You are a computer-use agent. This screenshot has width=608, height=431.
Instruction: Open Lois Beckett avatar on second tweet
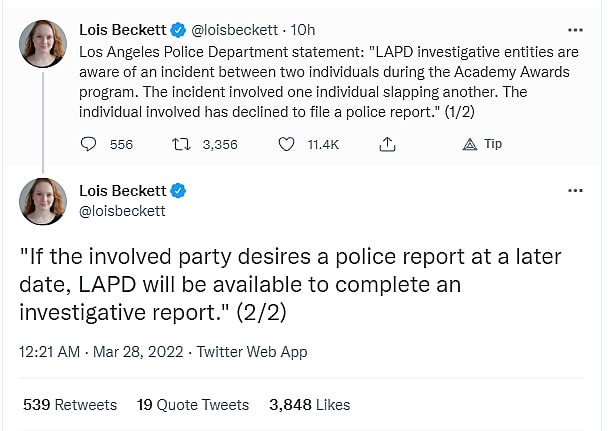click(x=42, y=201)
